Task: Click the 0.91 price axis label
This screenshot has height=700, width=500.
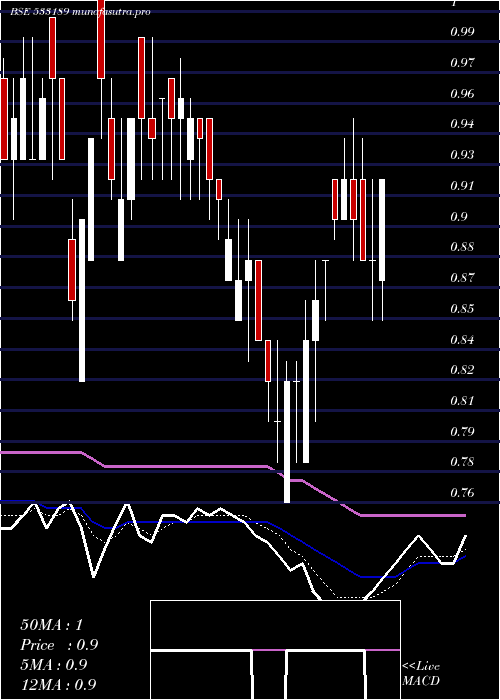Action: tap(462, 185)
